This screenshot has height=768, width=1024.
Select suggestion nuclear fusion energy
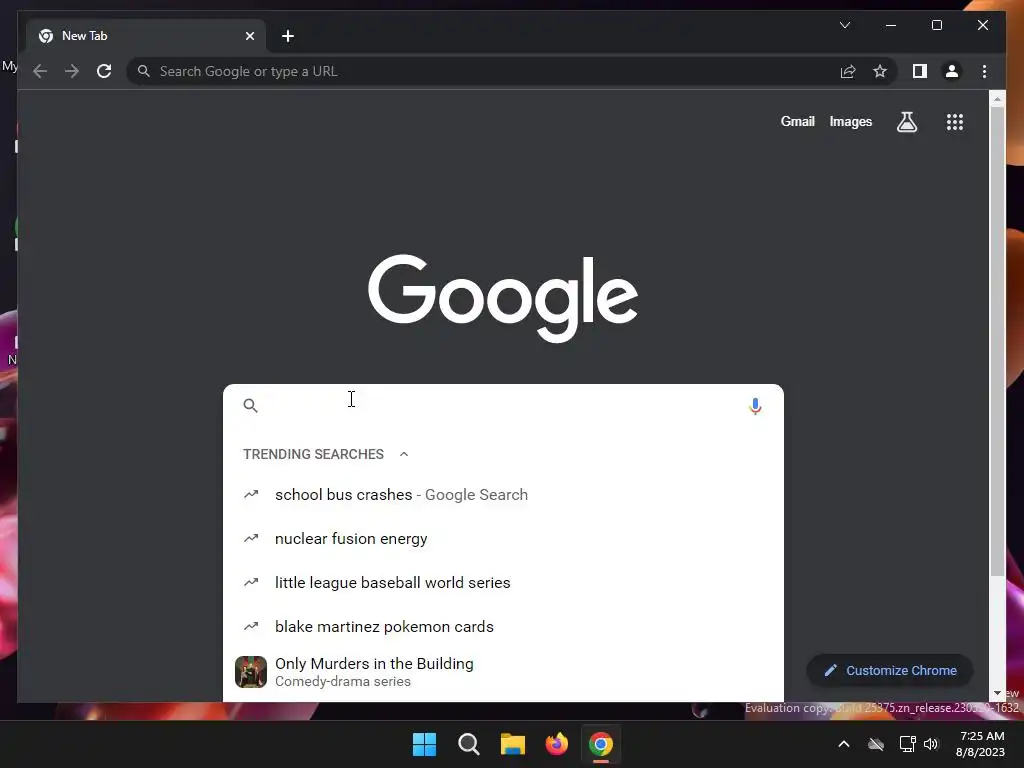[503, 539]
